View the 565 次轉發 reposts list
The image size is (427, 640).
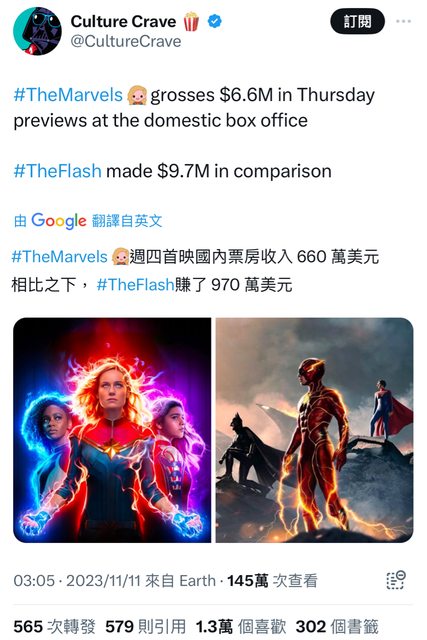[54, 627]
